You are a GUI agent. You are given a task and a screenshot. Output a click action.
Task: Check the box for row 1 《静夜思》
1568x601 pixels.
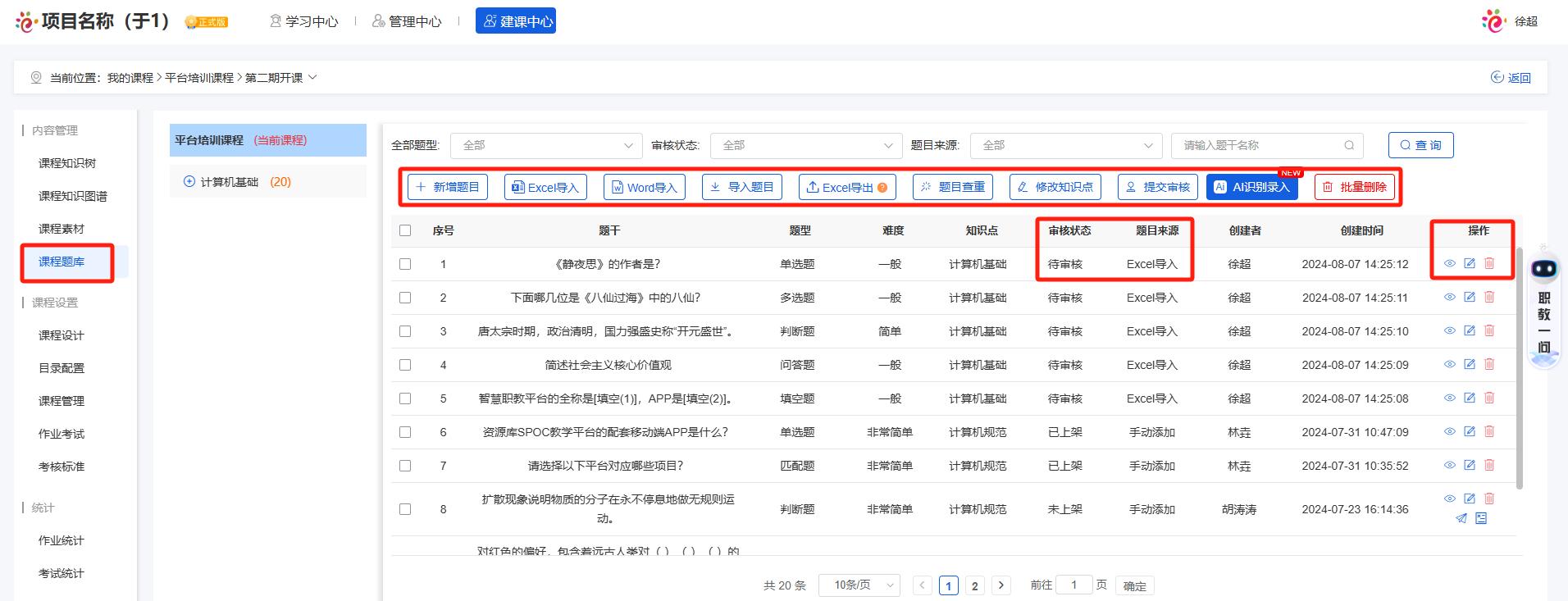[x=405, y=264]
